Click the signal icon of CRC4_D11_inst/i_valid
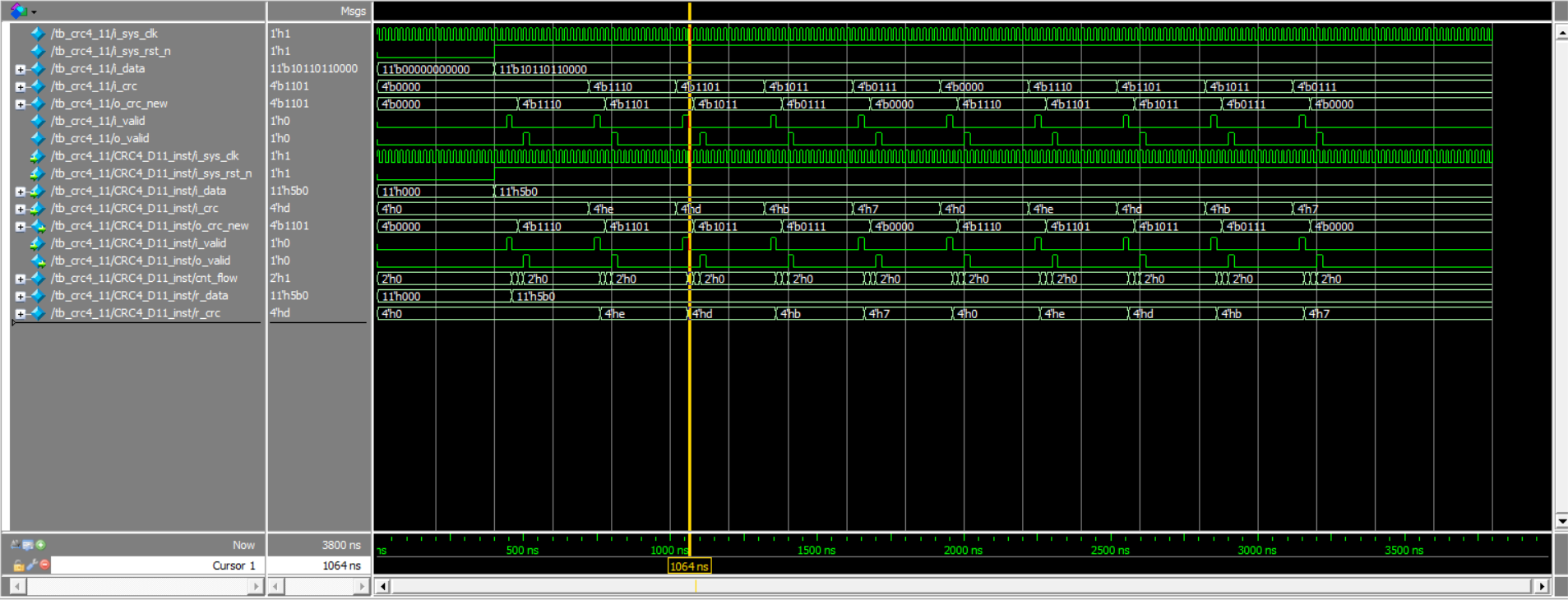Viewport: 1568px width, 600px height. 37,243
